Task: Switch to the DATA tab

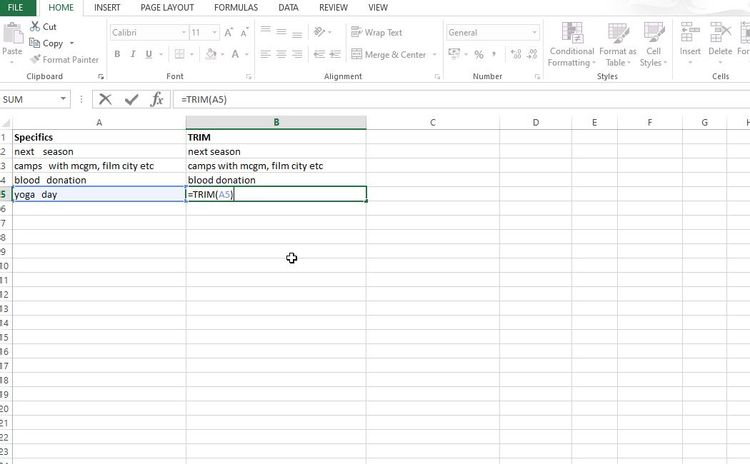Action: (288, 8)
